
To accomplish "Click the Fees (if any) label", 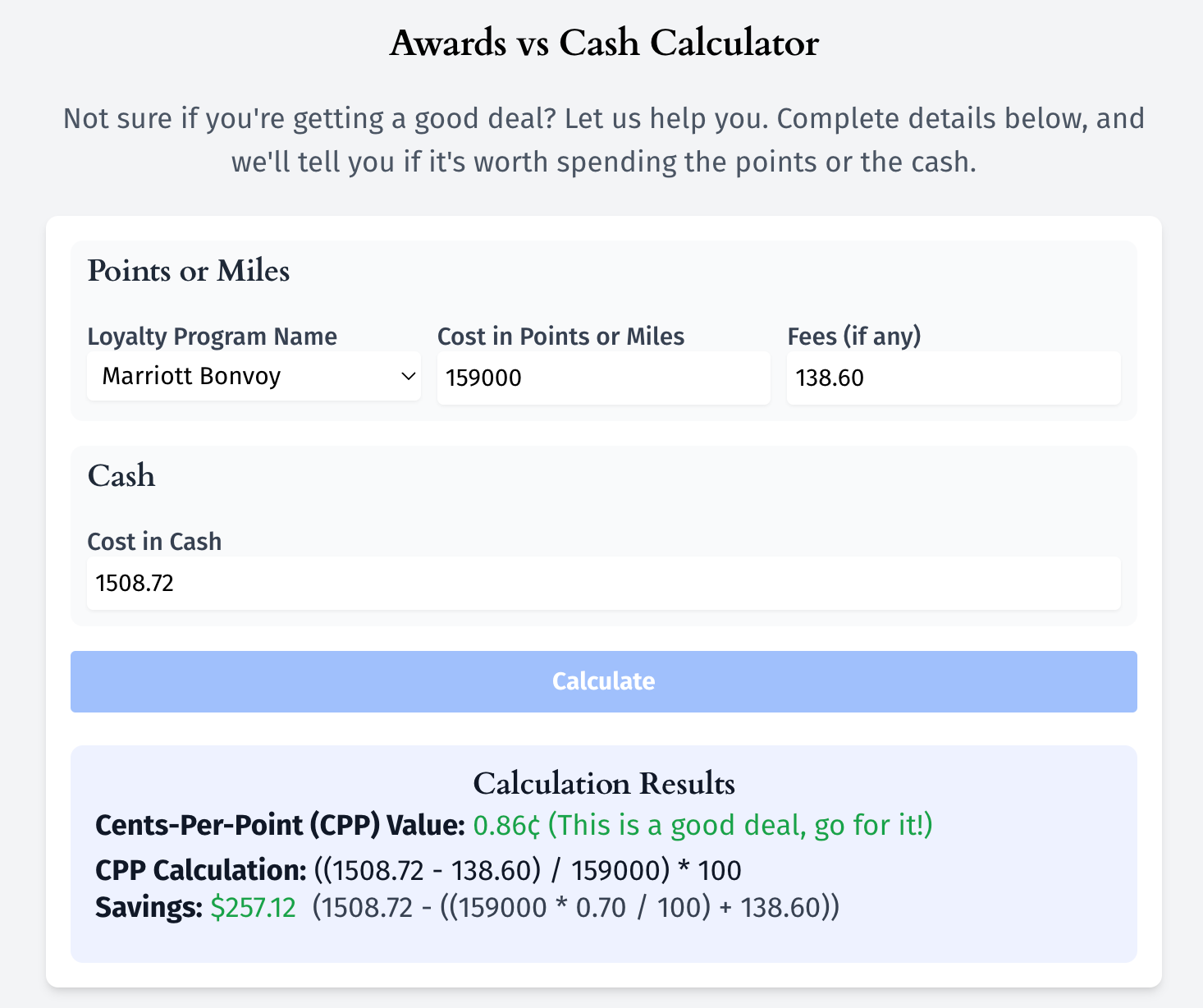I will 854,337.
